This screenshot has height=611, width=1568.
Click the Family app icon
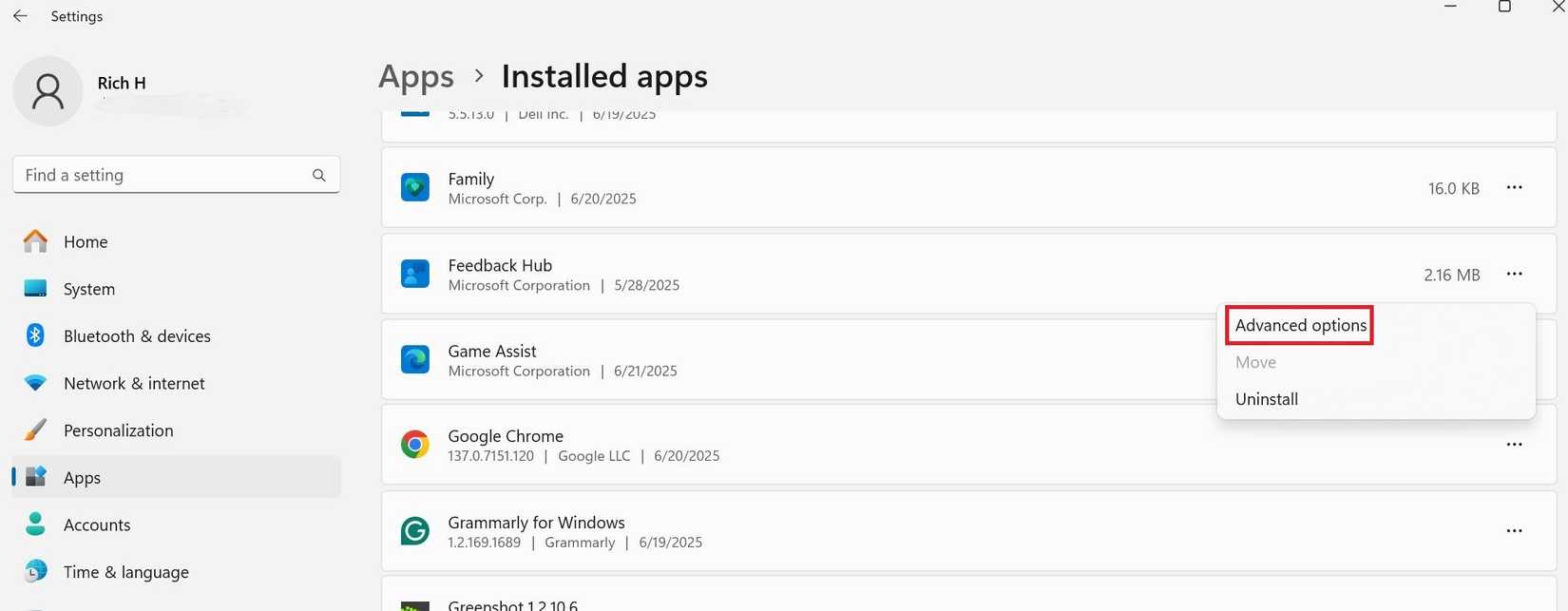pyautogui.click(x=415, y=188)
